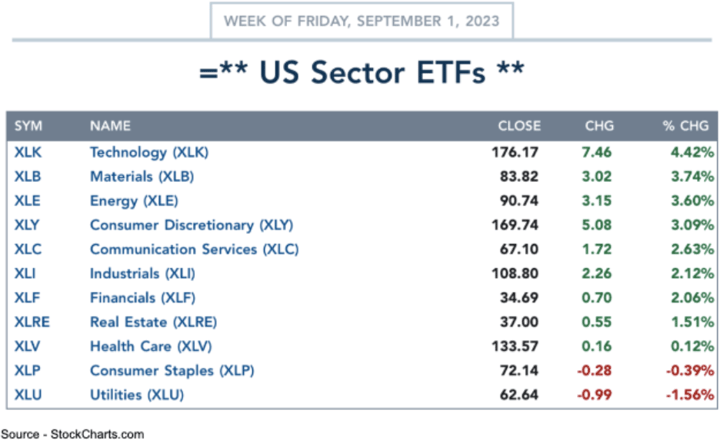Viewport: 720px width, 440px height.
Task: Sort by the NAME column header
Action: click(x=109, y=126)
